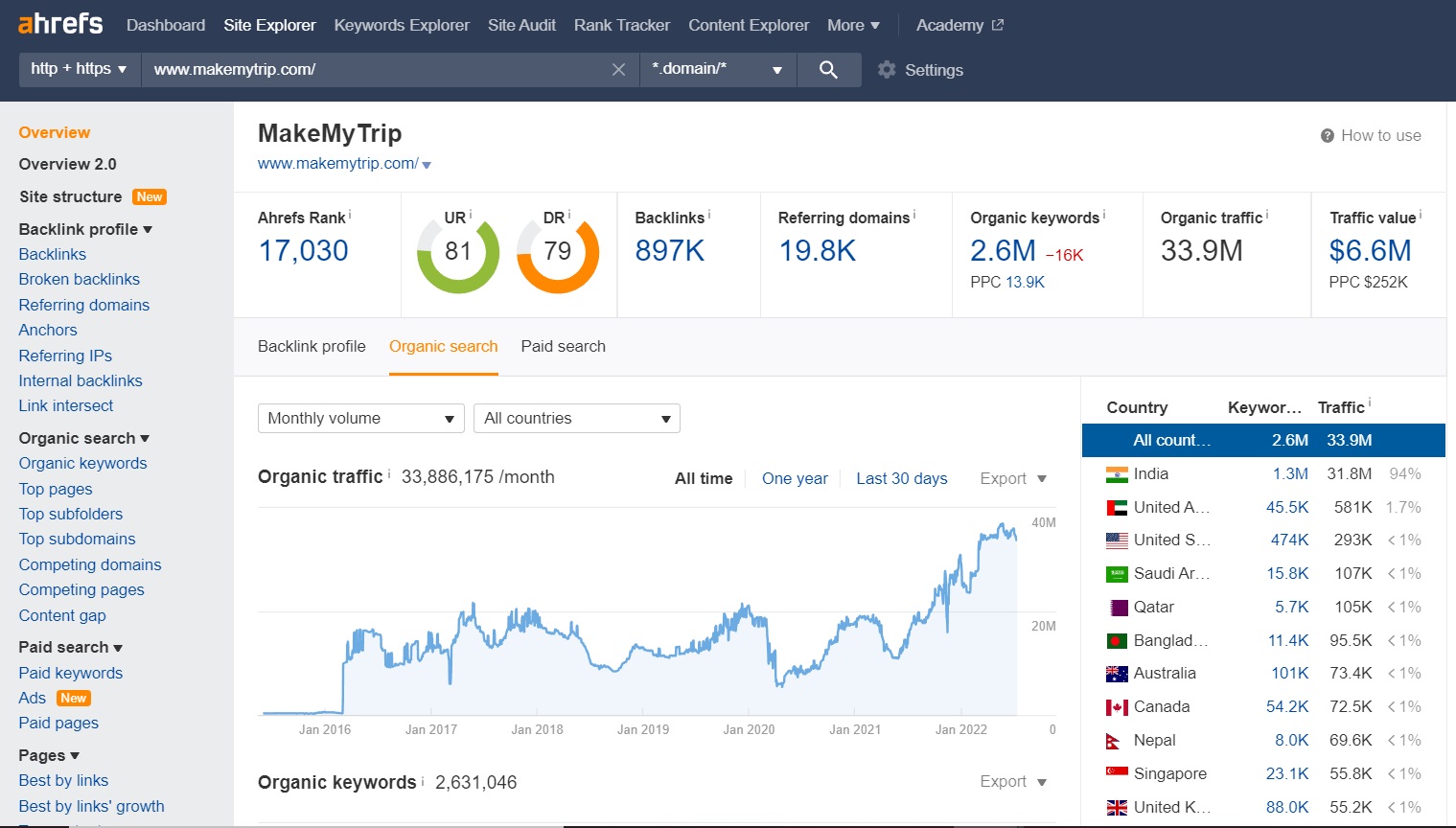The image size is (1456, 828).
Task: Click the How to use help icon
Action: (x=1327, y=136)
